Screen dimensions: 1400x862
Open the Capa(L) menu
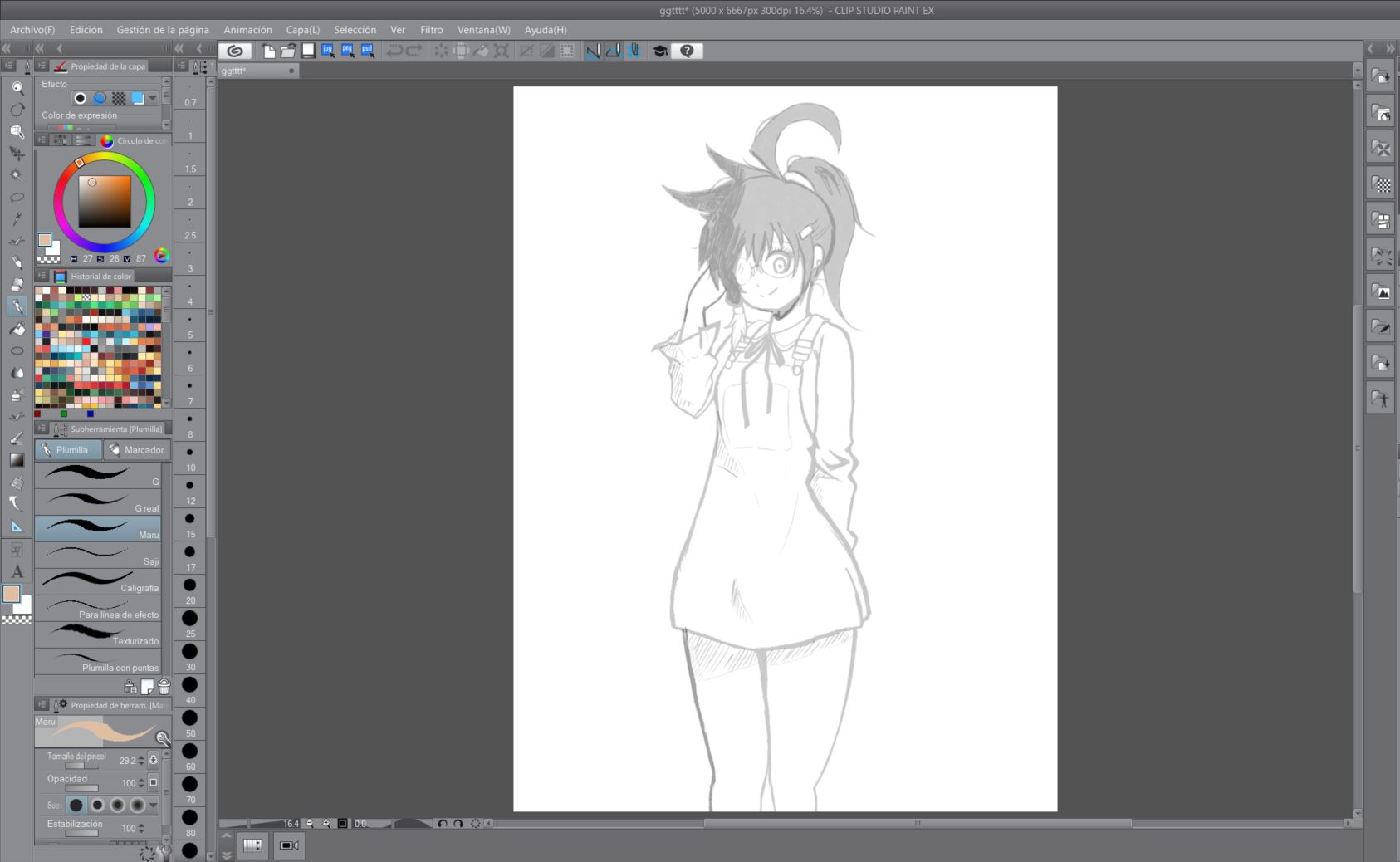click(x=303, y=29)
